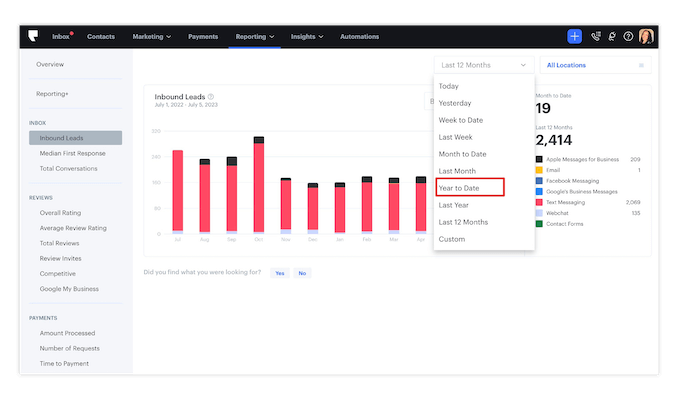The image size is (680, 400).
Task: Click the blue plus create button
Action: click(x=575, y=37)
